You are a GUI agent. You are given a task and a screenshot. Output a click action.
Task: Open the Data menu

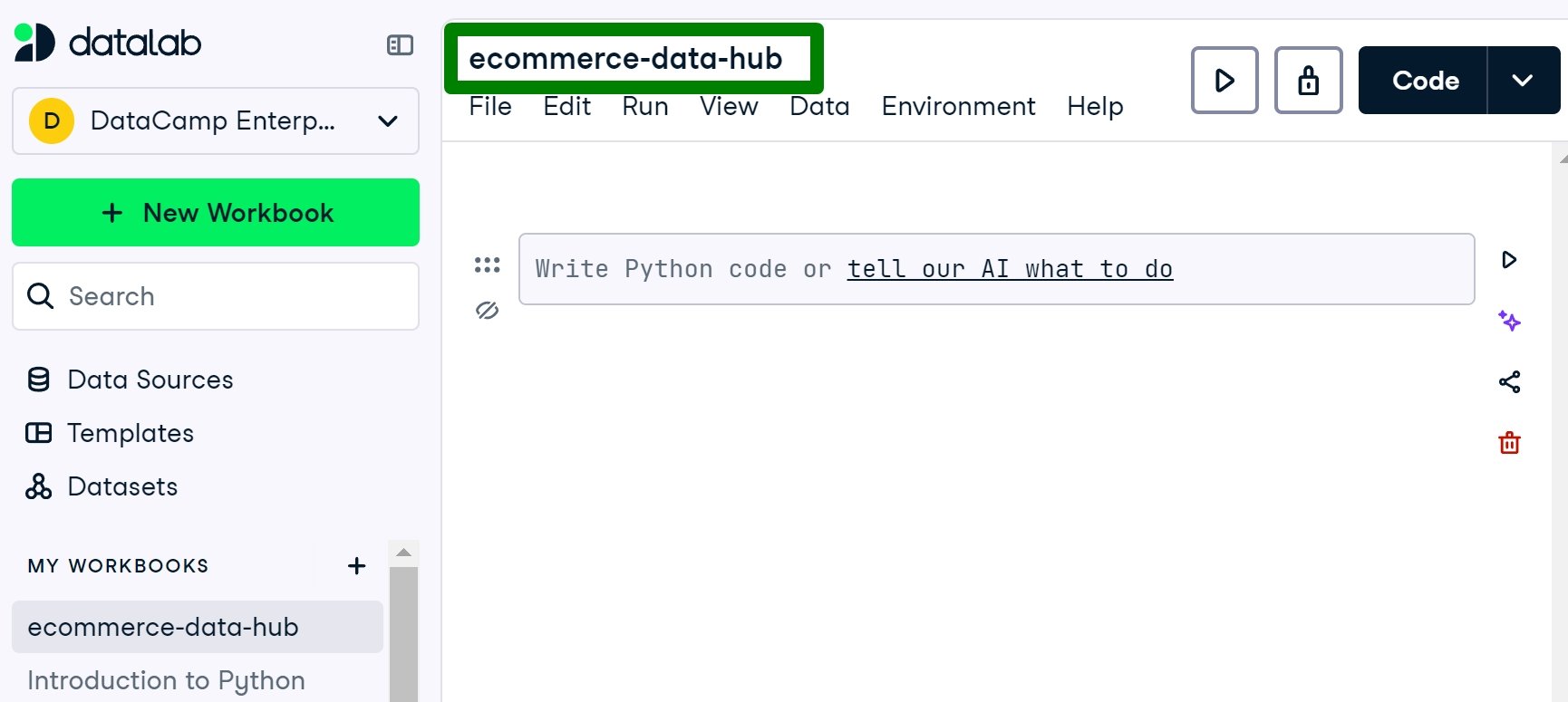(819, 106)
